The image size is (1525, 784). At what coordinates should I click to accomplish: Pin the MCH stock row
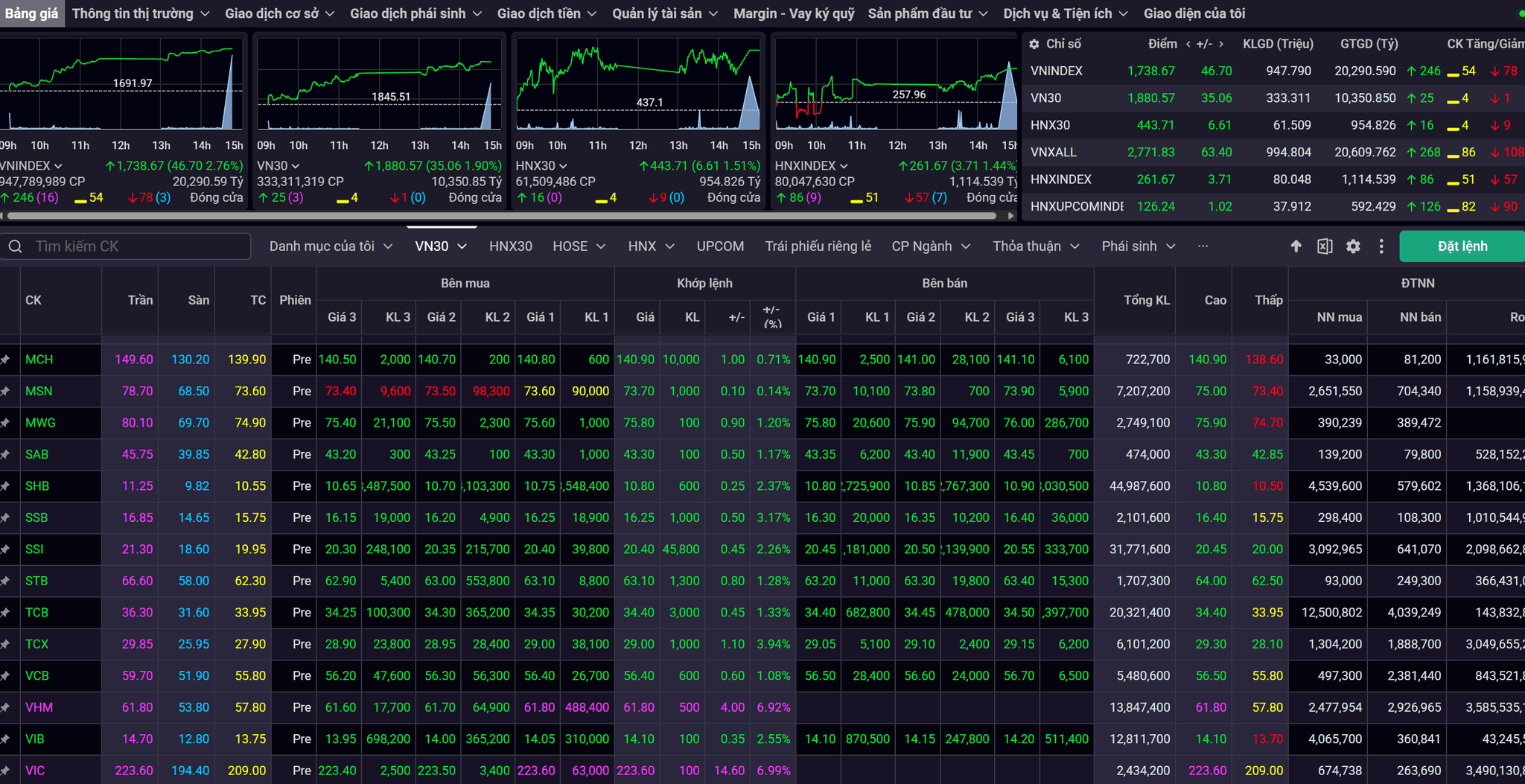click(x=6, y=360)
